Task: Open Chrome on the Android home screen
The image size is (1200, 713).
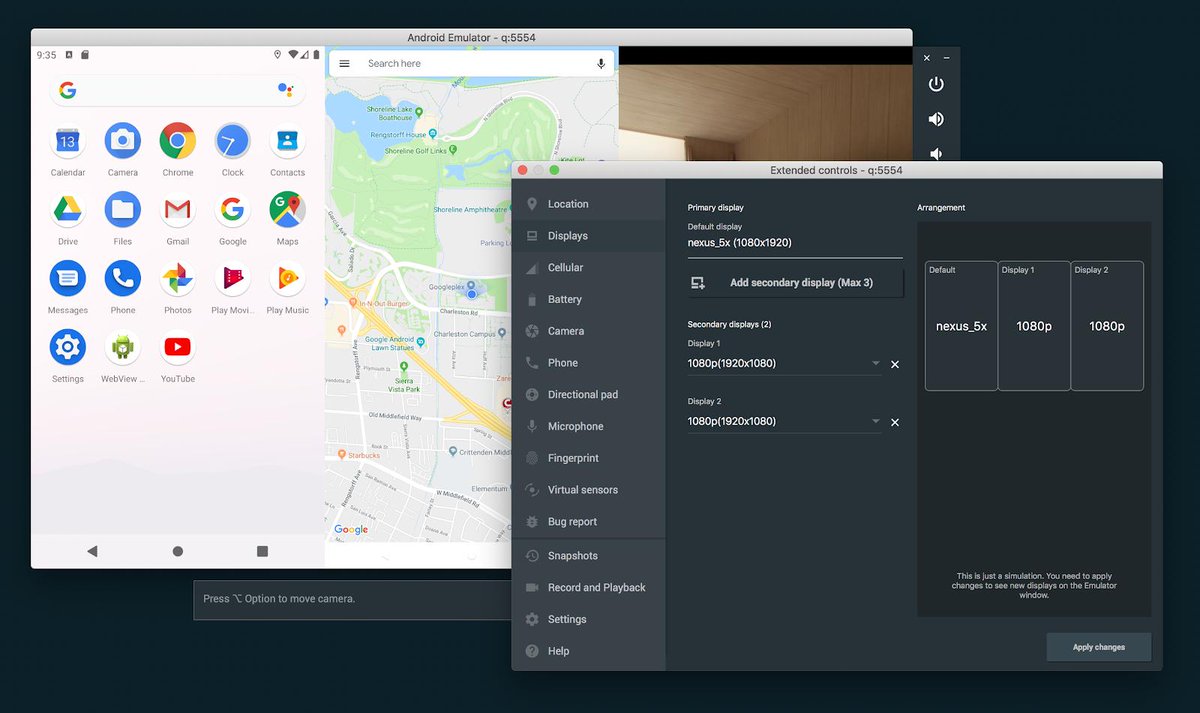Action: [x=177, y=141]
